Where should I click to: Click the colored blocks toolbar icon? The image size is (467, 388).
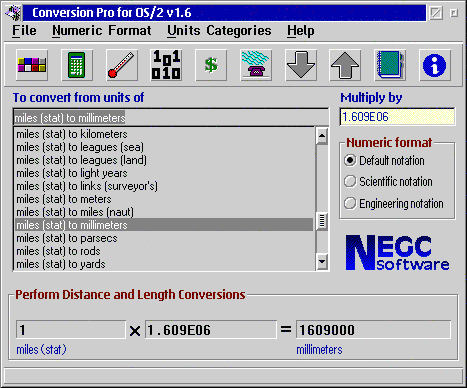pos(32,65)
